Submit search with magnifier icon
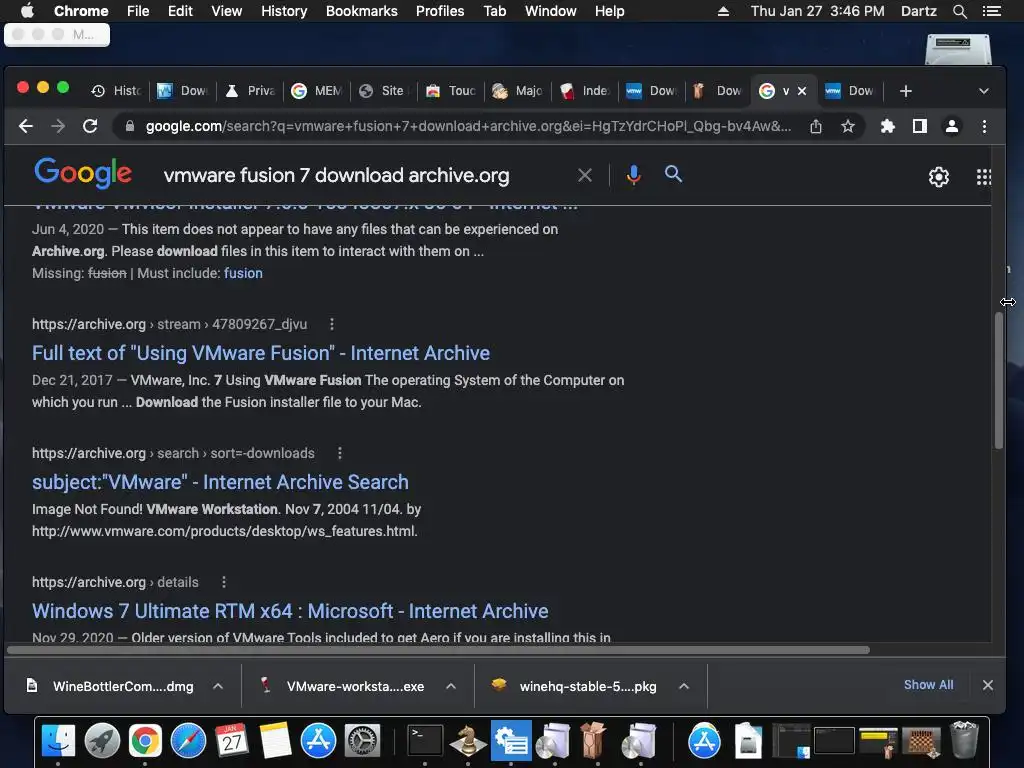 pyautogui.click(x=673, y=174)
